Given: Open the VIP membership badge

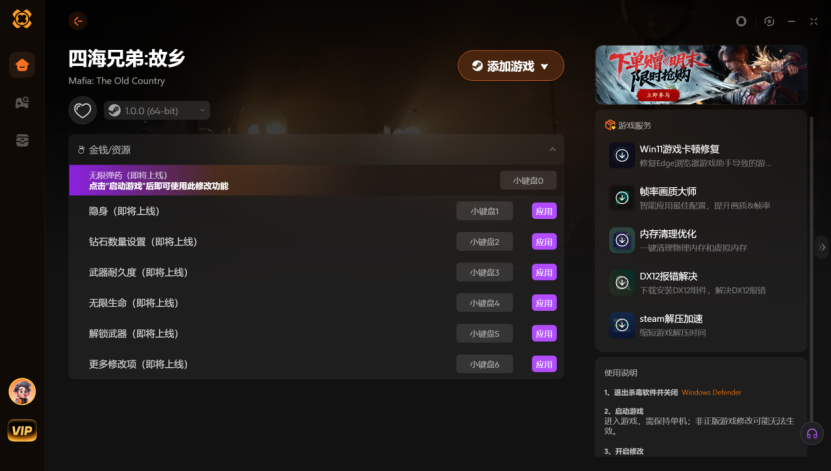Looking at the screenshot, I should click(x=22, y=430).
